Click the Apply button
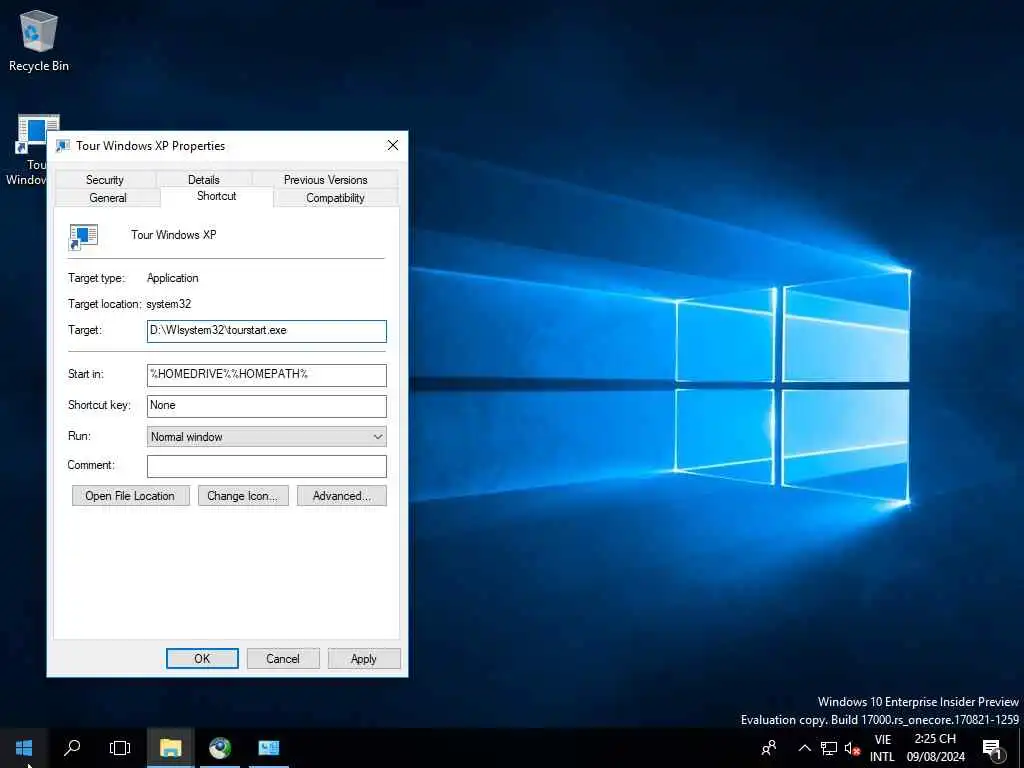Image resolution: width=1024 pixels, height=768 pixels. click(364, 658)
